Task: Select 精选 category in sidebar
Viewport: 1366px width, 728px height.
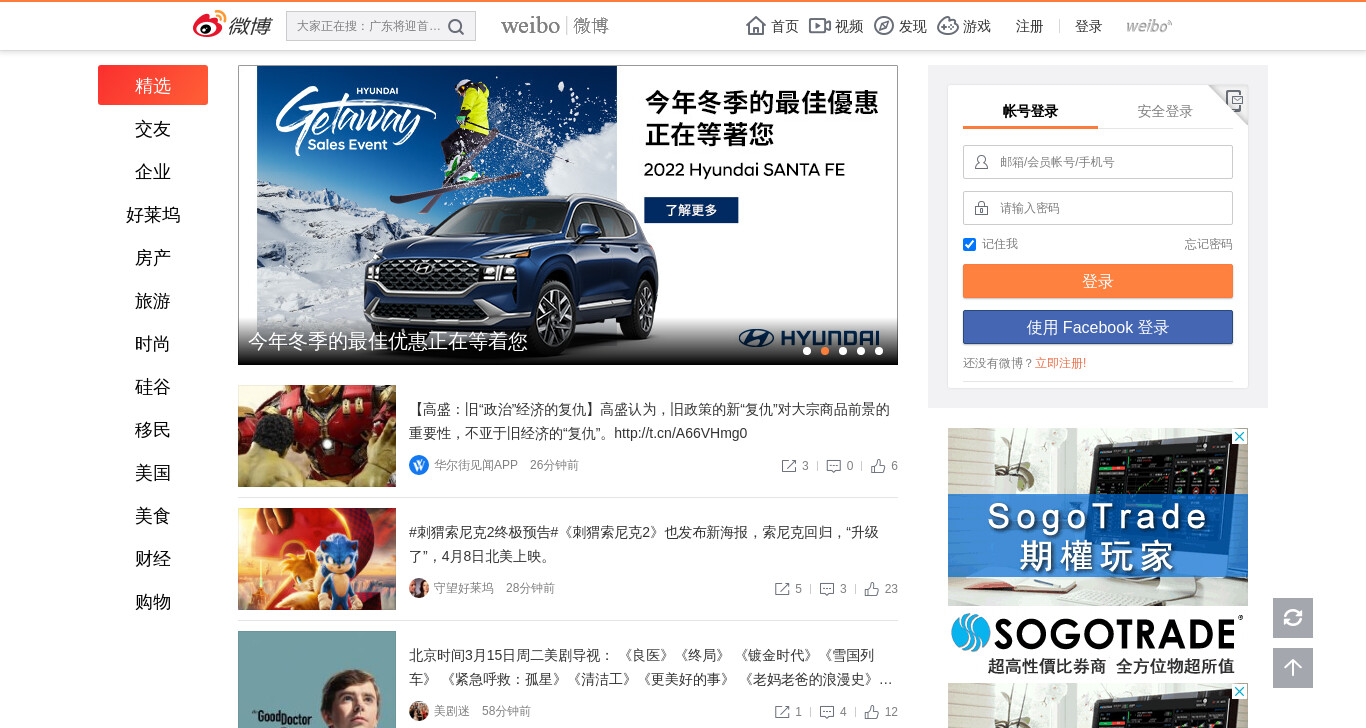Action: [153, 85]
